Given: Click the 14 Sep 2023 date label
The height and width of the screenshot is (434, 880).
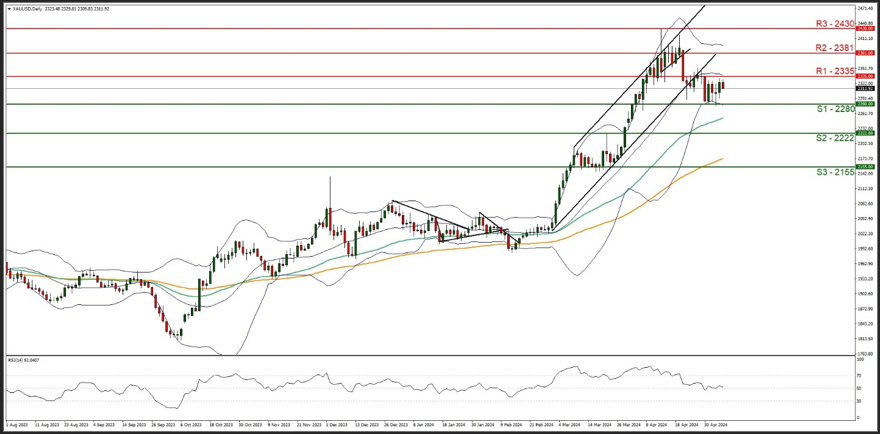Looking at the screenshot, I should [134, 425].
